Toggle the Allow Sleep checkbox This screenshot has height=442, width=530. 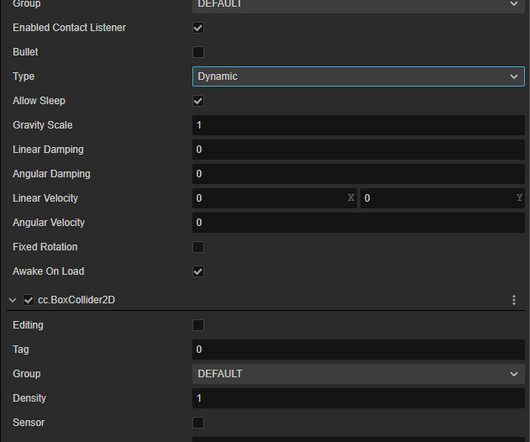click(x=198, y=101)
